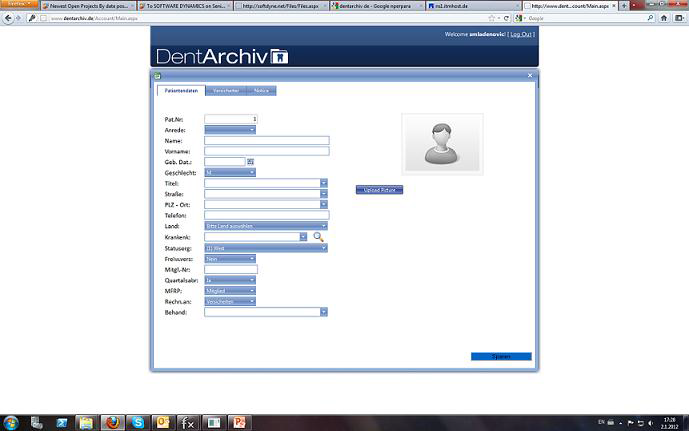Screen dimensions: 689x431
Task: Expand the Titel combo box arrow
Action: coord(324,183)
